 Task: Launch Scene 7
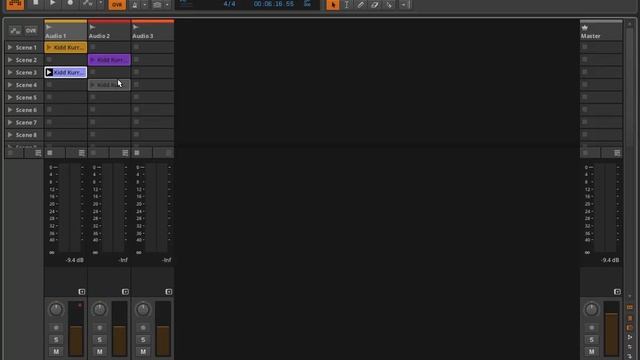tap(10, 122)
